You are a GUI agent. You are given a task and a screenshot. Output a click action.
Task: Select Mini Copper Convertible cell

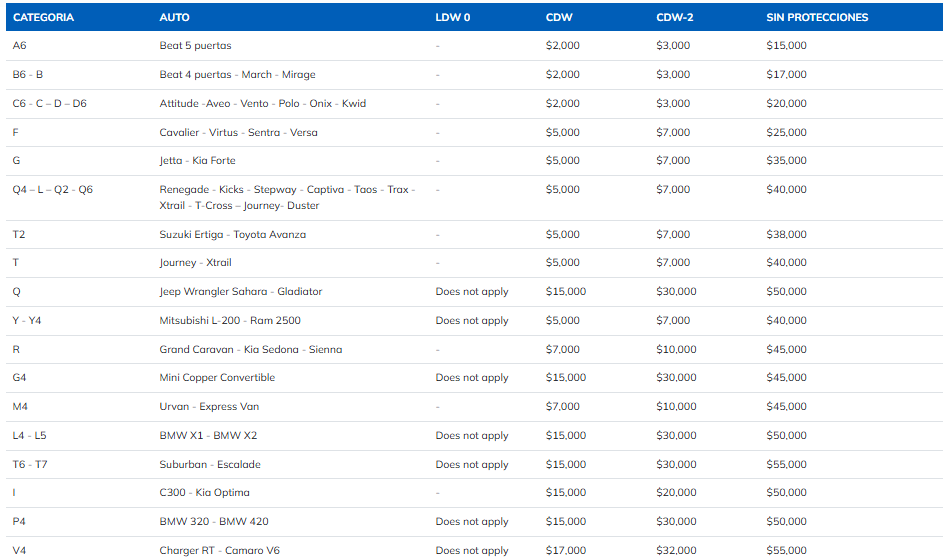tap(217, 378)
